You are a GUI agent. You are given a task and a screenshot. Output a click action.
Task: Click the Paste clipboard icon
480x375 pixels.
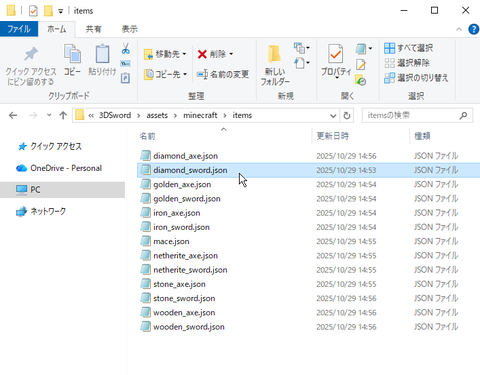[x=102, y=53]
